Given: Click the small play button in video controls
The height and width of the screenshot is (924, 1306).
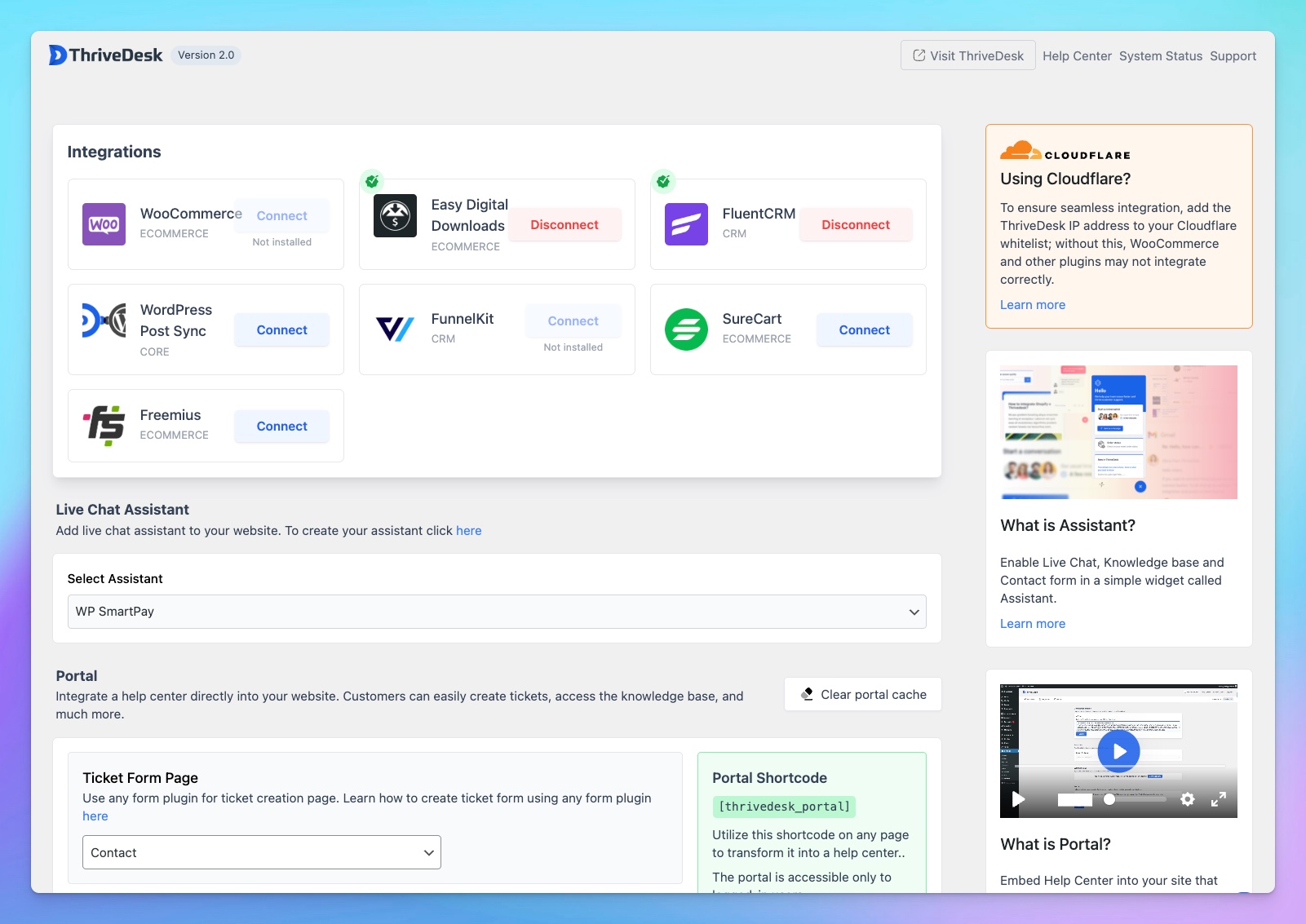Looking at the screenshot, I should pos(1017,799).
